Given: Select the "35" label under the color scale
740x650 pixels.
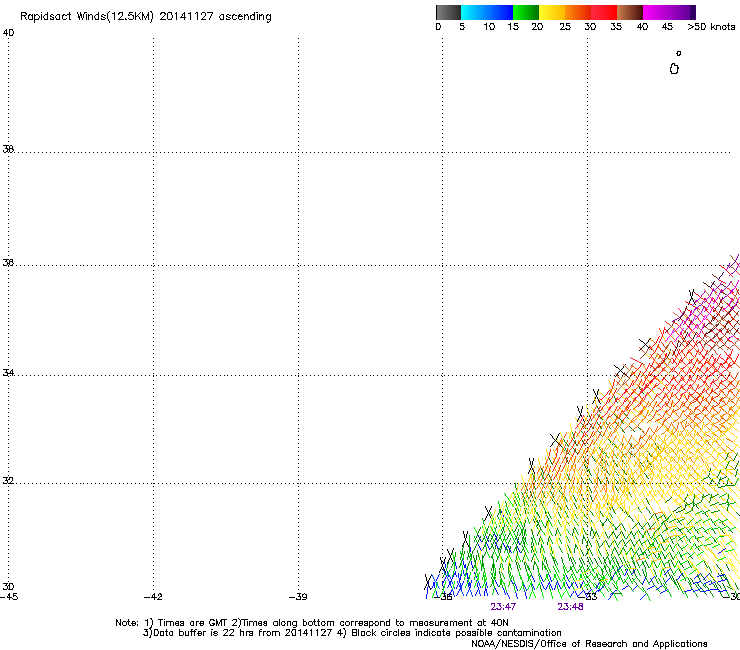Looking at the screenshot, I should click(616, 27).
